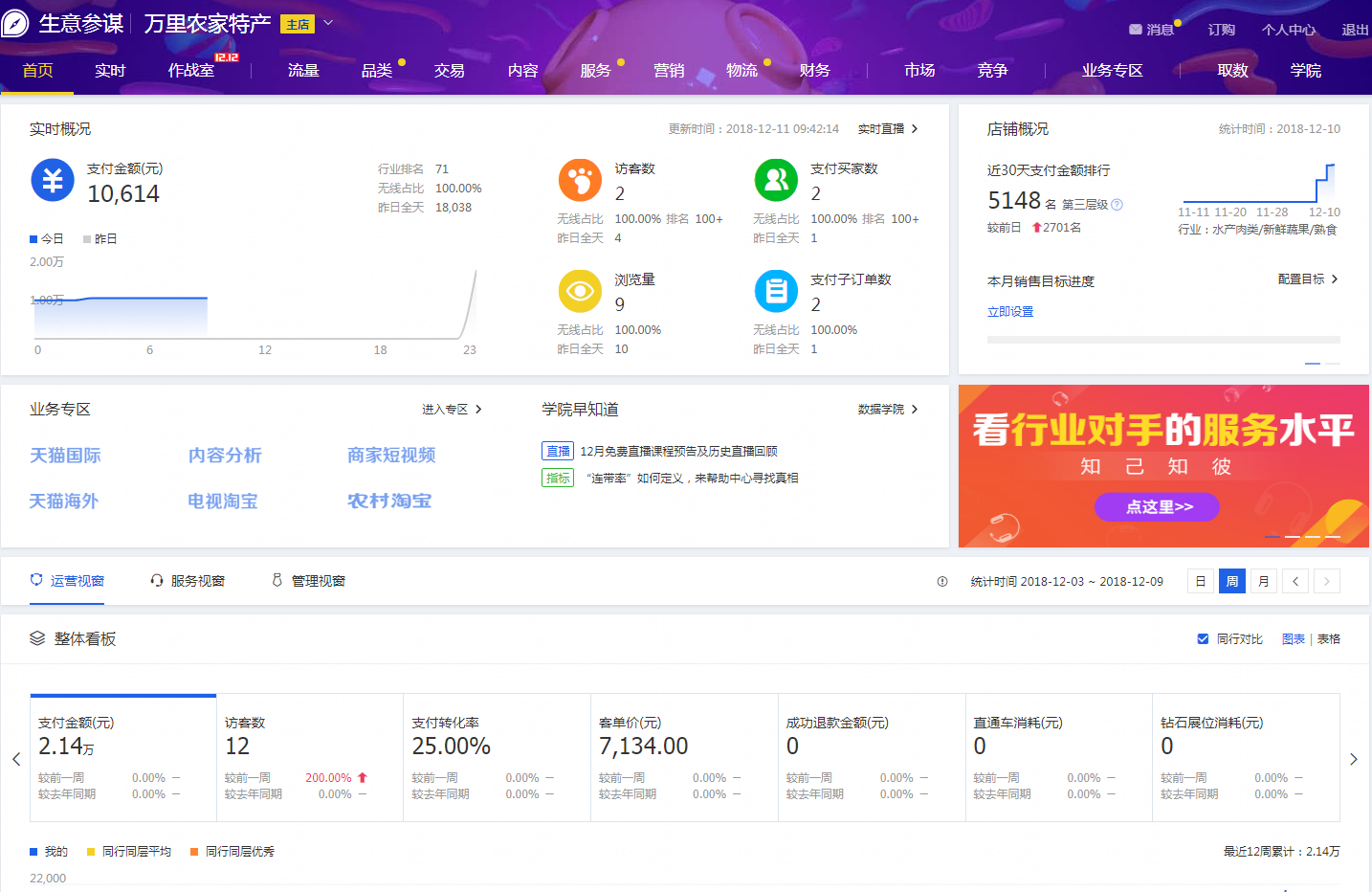This screenshot has height=892, width=1372.
Task: Open the 市场 nav tab
Action: click(919, 70)
